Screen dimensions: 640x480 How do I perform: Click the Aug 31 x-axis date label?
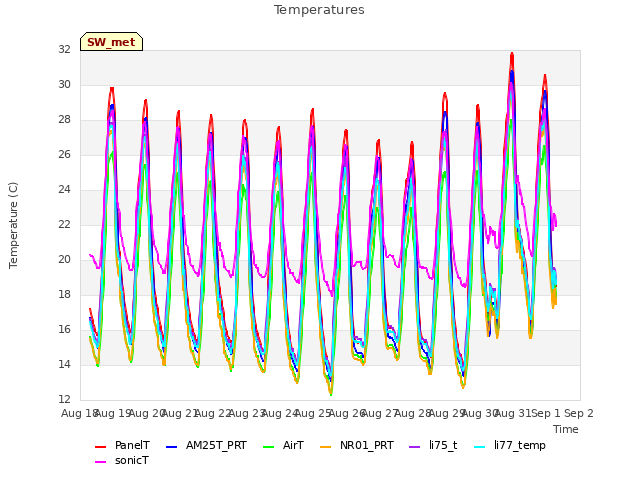513,413
